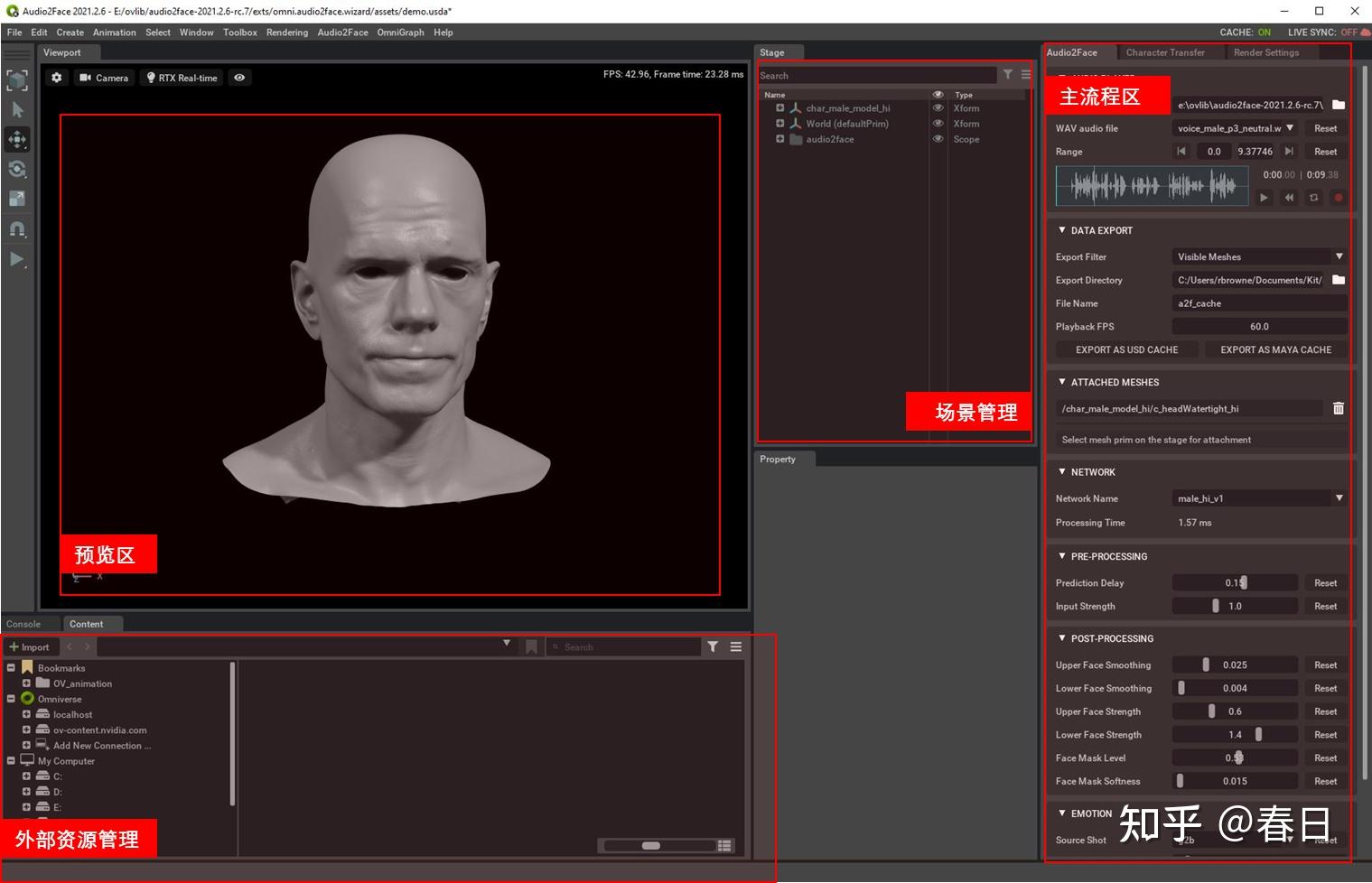Select the Move tool in left toolbar
The image size is (1372, 883).
tap(17, 139)
